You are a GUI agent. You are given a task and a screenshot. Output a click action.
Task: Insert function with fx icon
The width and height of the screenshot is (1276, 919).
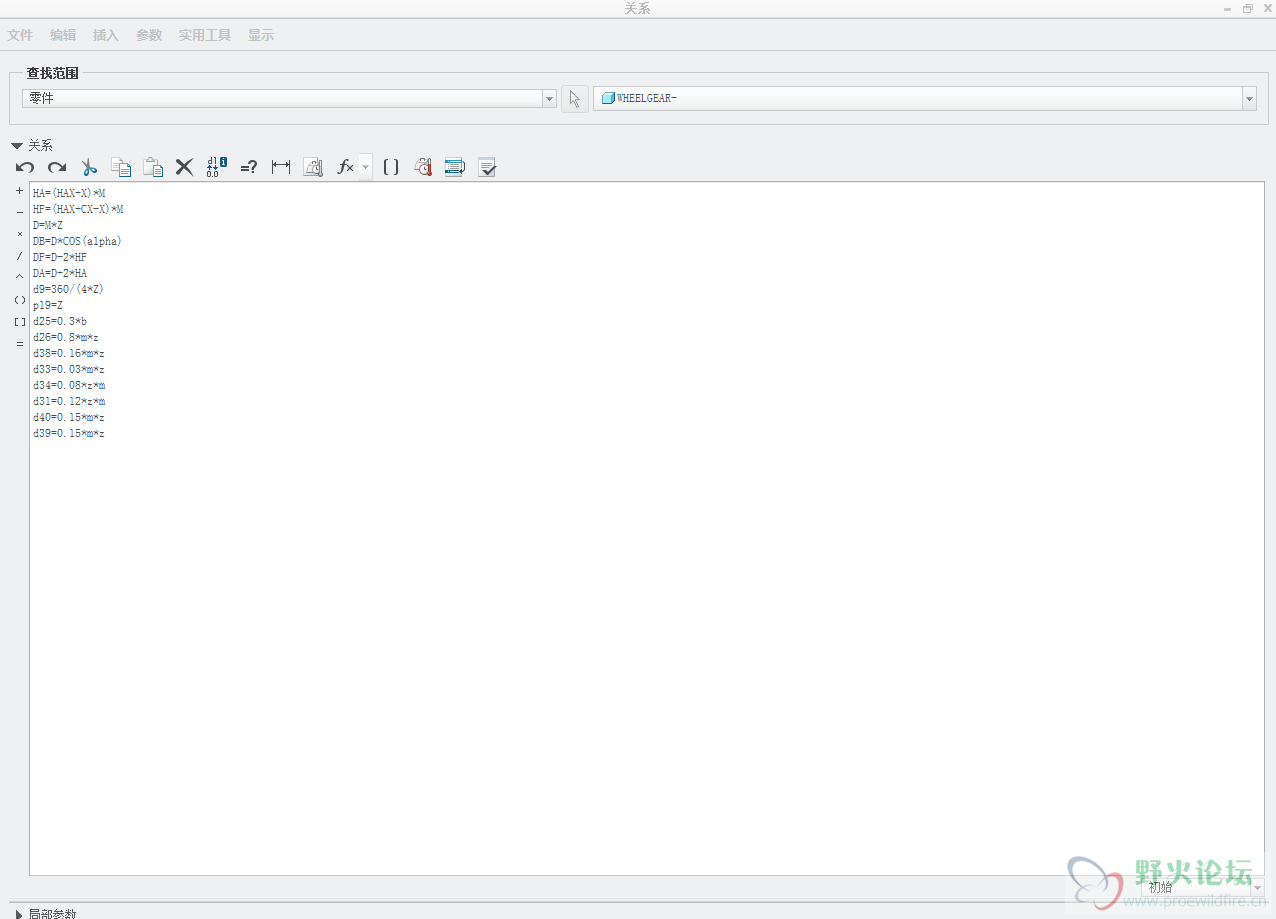point(345,167)
